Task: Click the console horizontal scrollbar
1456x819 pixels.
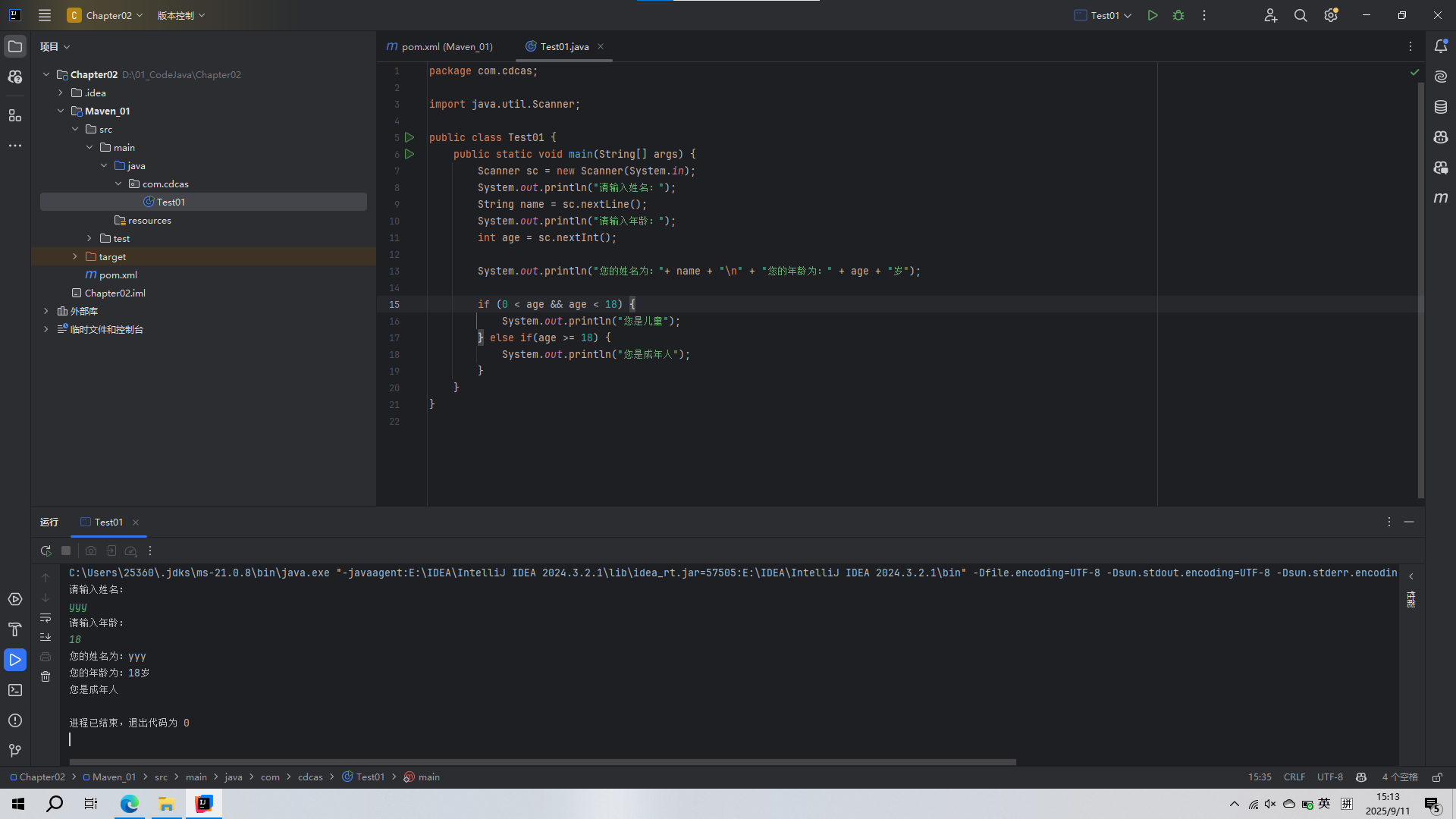Action: [542, 762]
